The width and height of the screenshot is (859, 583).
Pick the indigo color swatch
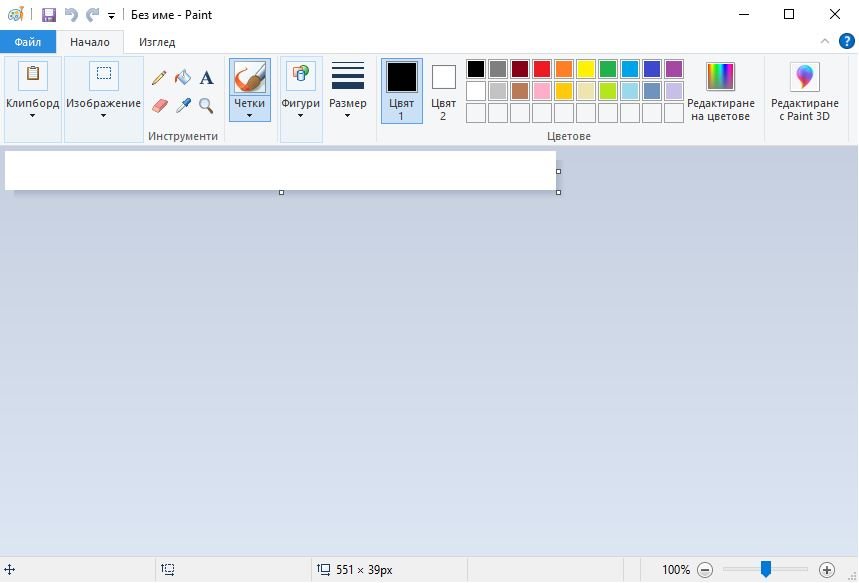(652, 69)
